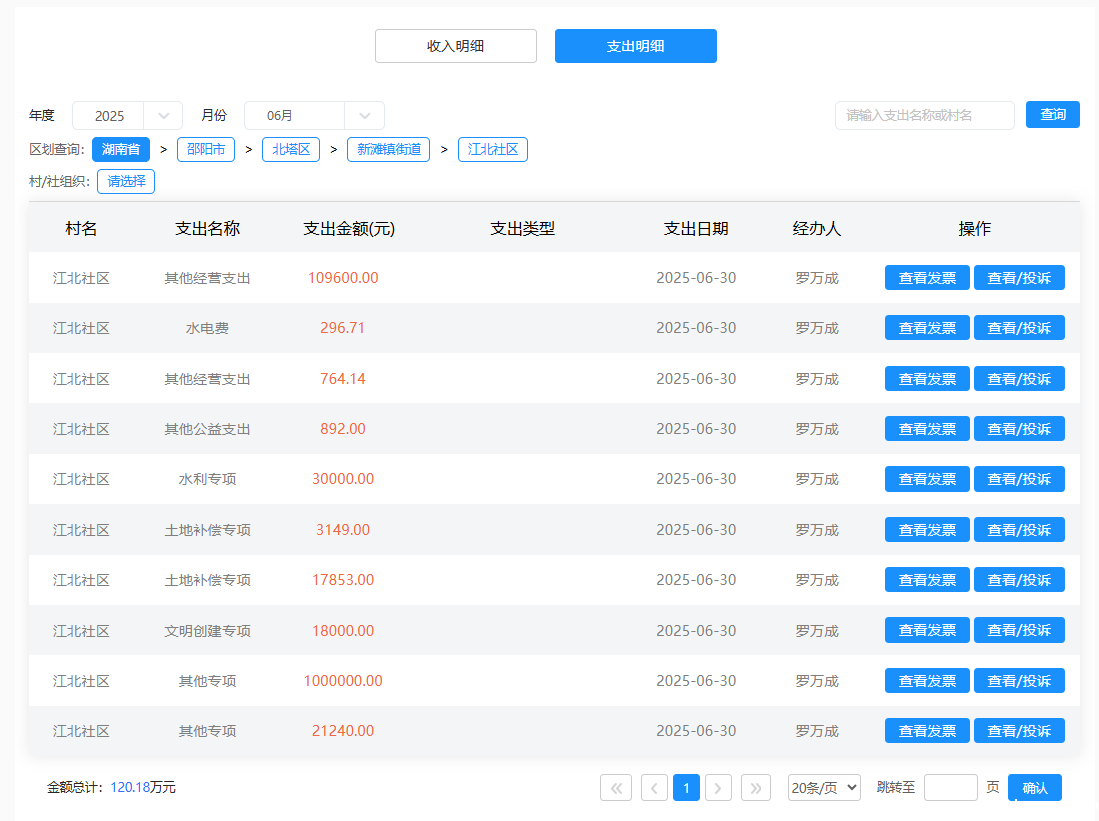Image resolution: width=1099 pixels, height=821 pixels.
Task: Click the 跳转至 page number field
Action: click(950, 788)
